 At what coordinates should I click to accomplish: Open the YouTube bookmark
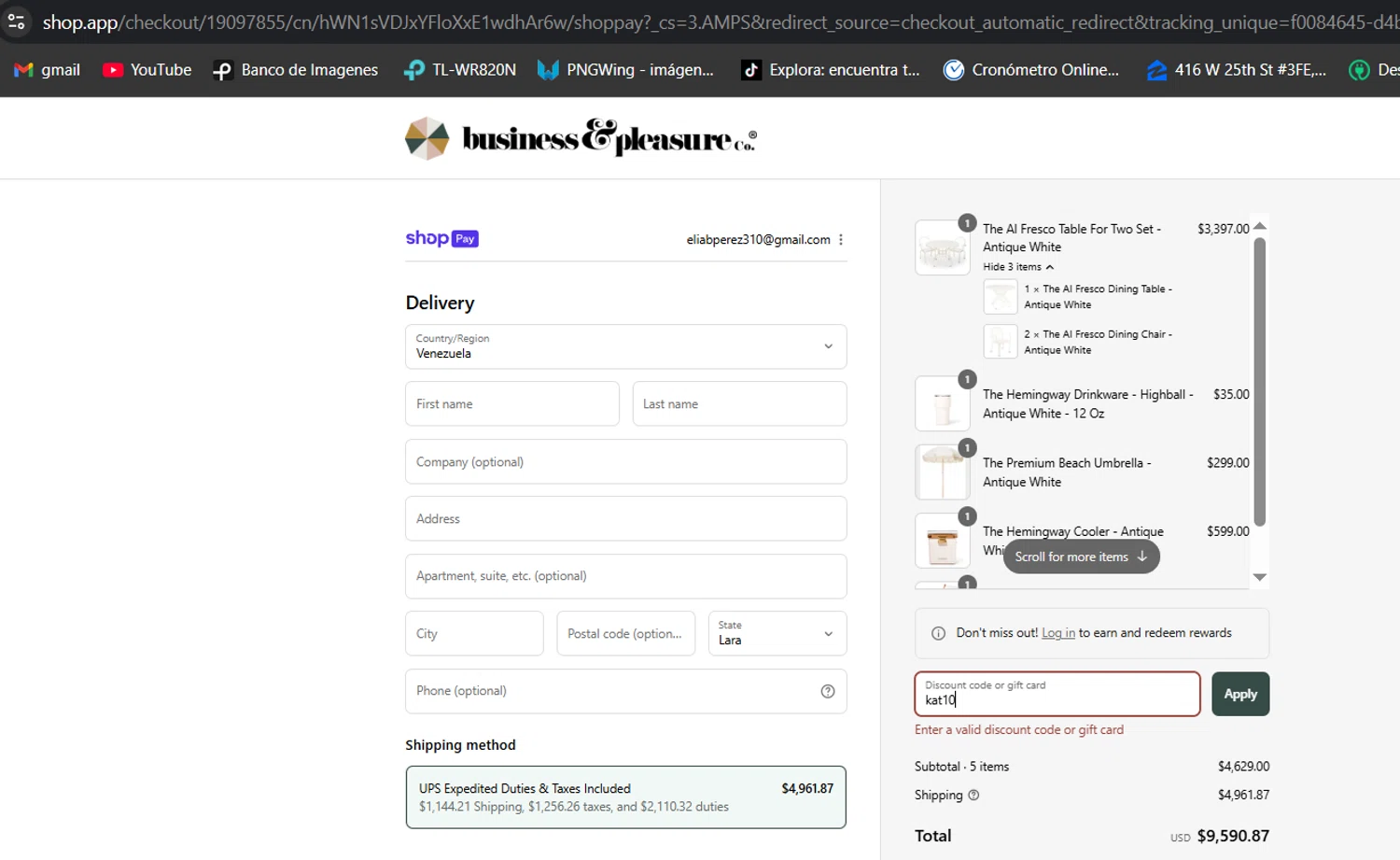pyautogui.click(x=147, y=70)
